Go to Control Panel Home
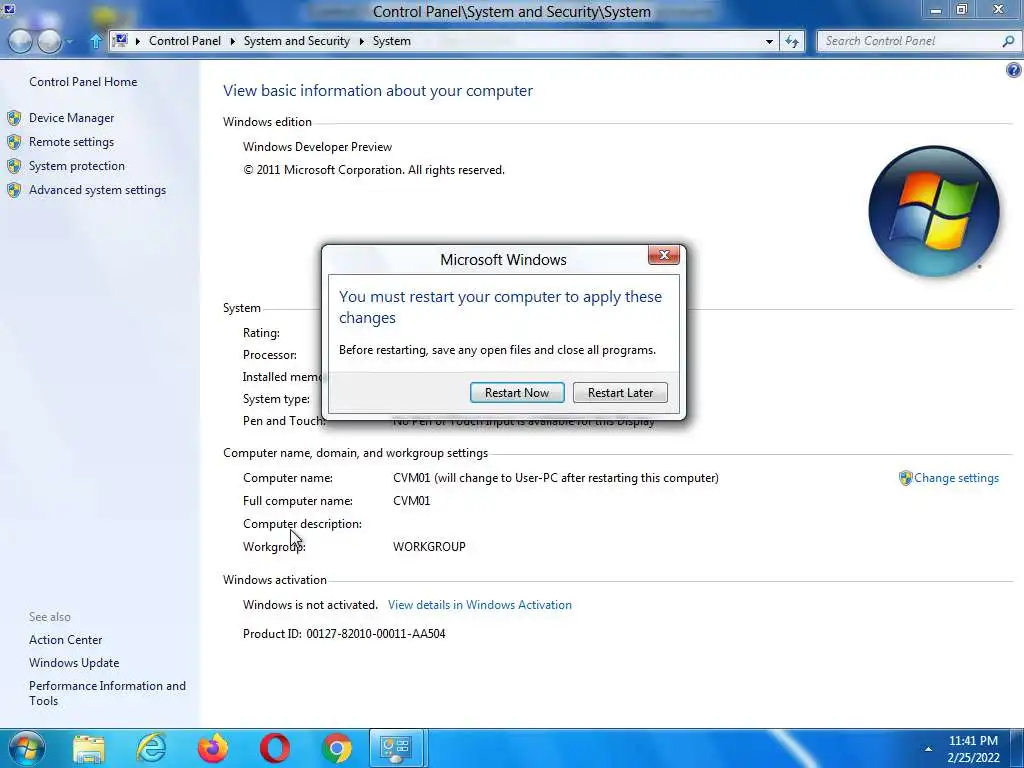 (83, 82)
